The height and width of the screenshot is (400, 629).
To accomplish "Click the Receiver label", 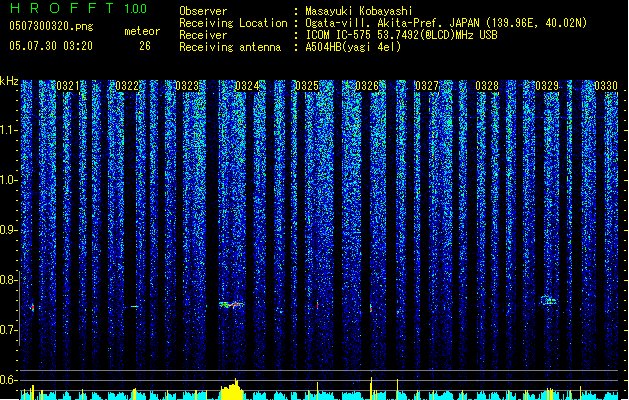I will coord(203,35).
